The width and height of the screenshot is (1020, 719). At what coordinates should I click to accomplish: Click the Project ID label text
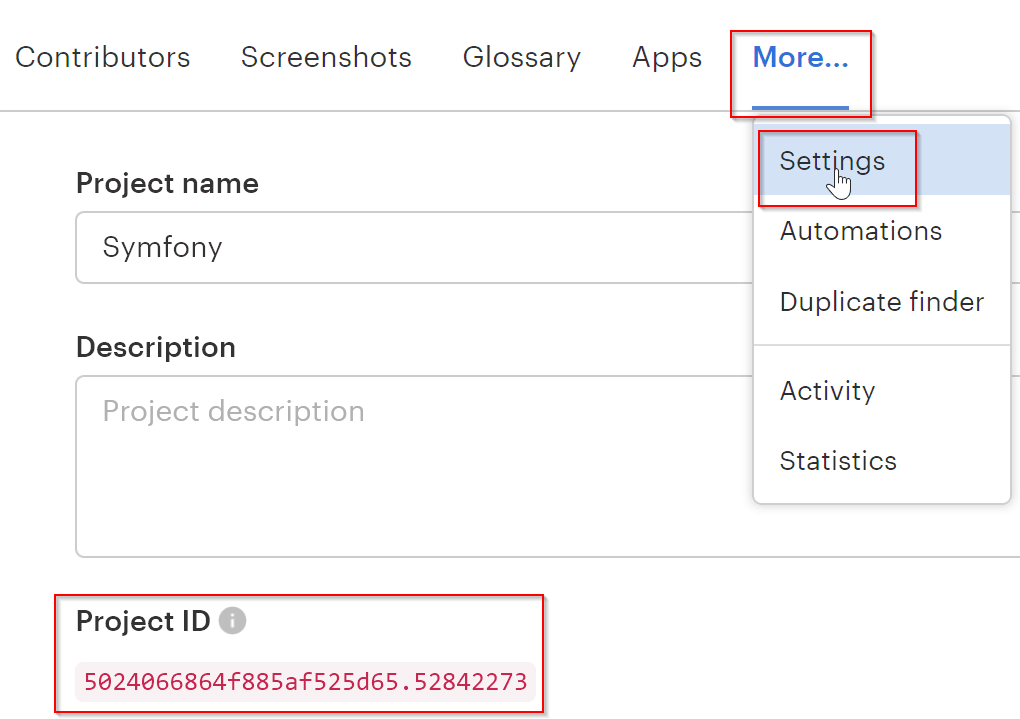click(x=143, y=622)
